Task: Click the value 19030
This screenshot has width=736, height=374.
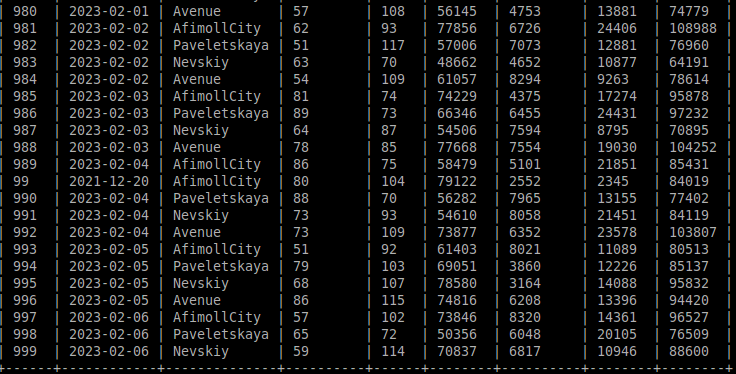Action: click(617, 147)
